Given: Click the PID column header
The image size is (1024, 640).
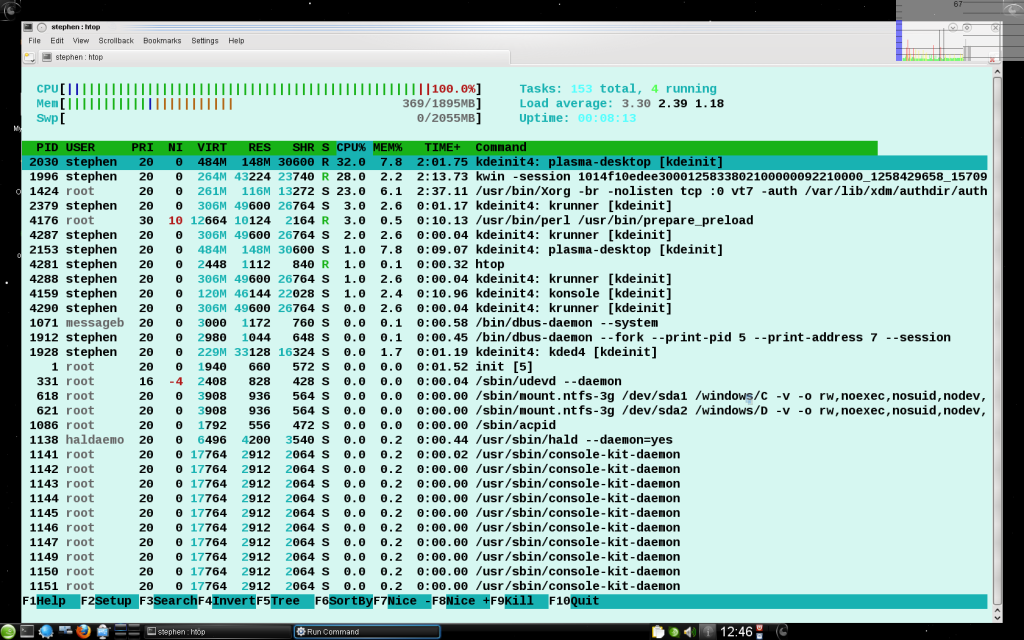Looking at the screenshot, I should tap(47, 148).
